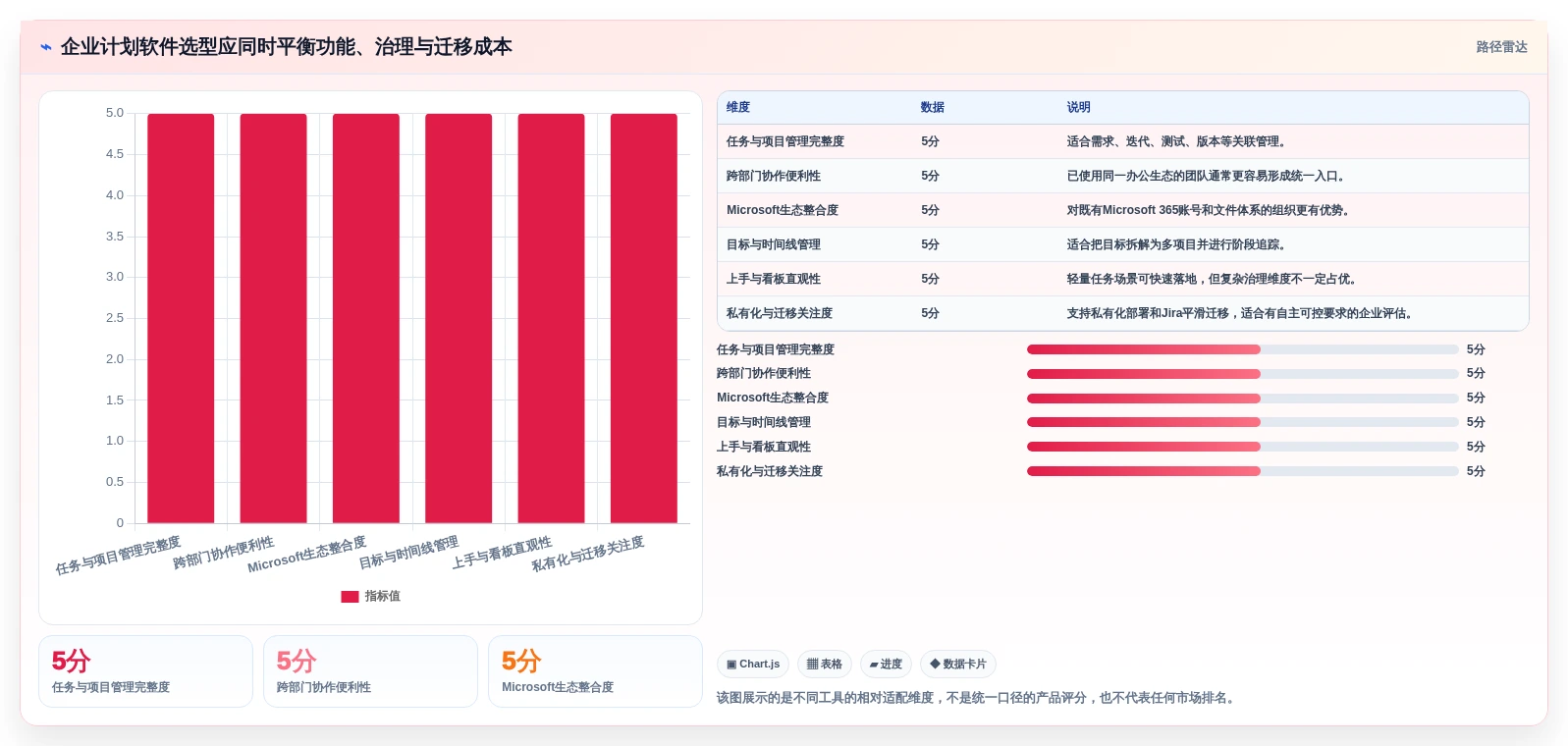
Task: Click the progress bar for 私有化与迁移关注度
Action: tap(1242, 471)
